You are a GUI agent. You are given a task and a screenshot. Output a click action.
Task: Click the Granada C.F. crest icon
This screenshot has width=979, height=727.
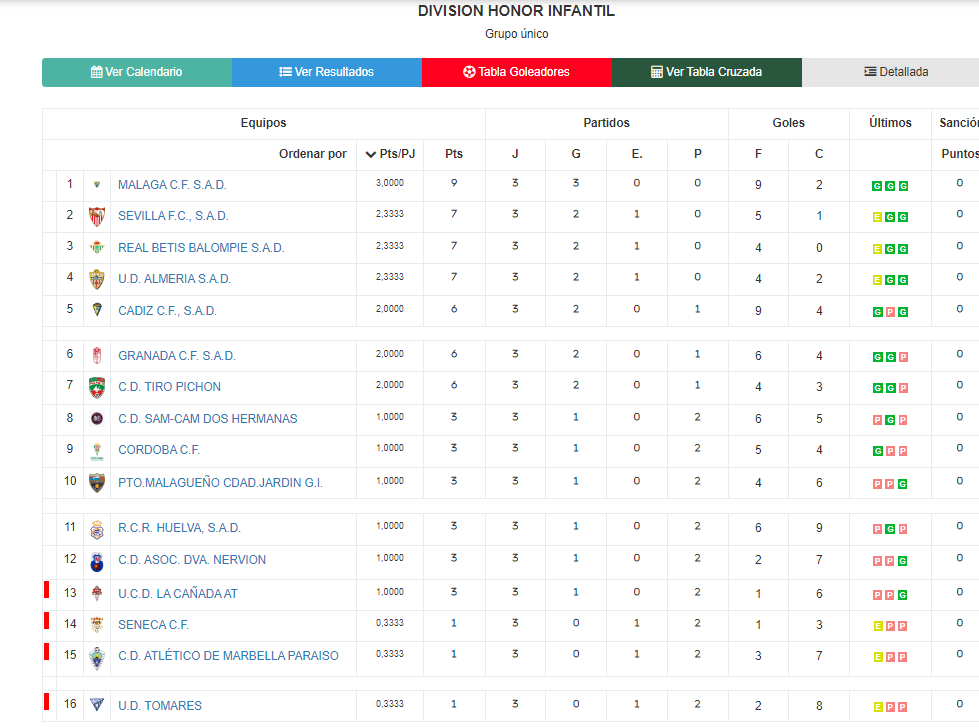(97, 355)
